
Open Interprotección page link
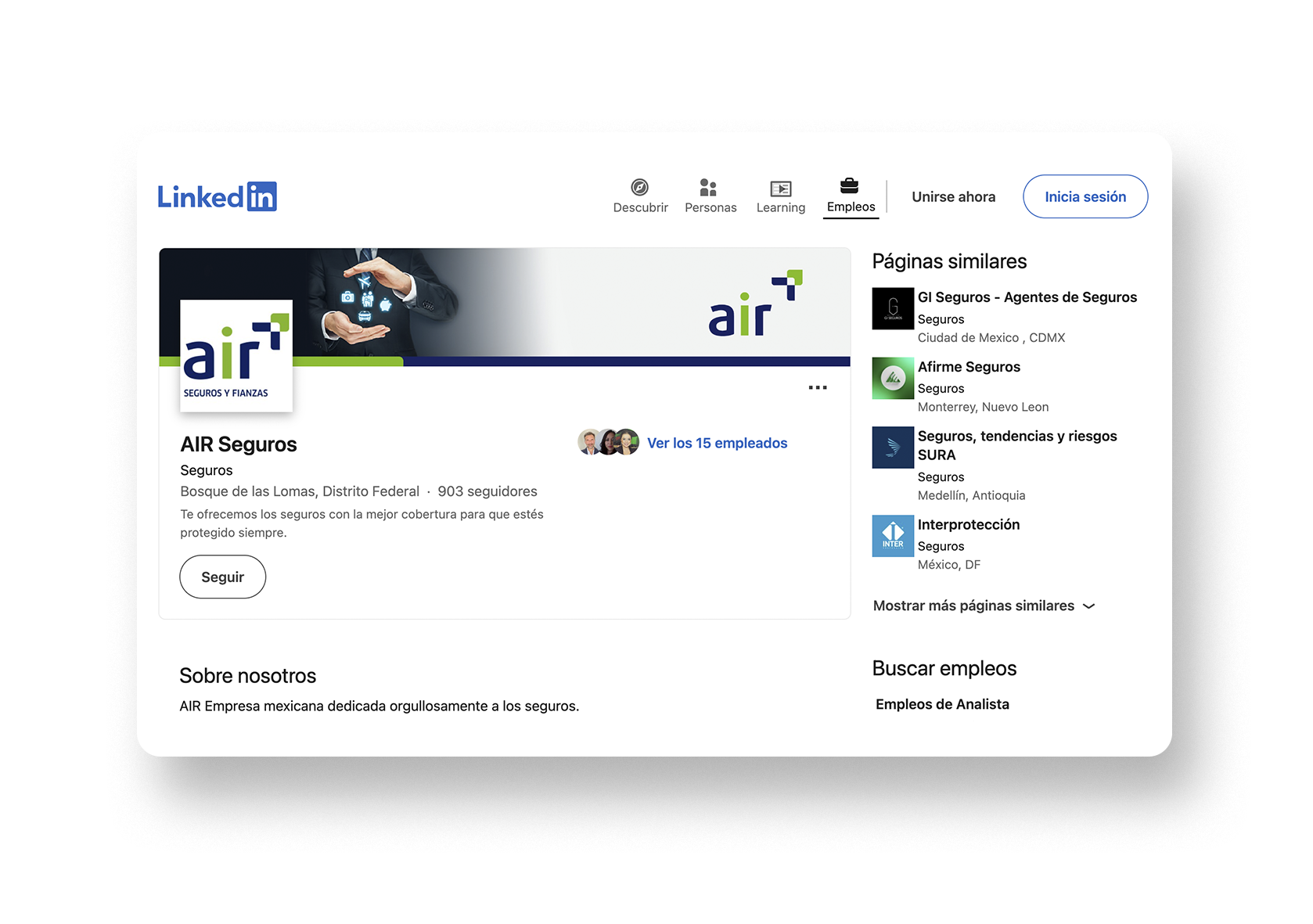(969, 524)
